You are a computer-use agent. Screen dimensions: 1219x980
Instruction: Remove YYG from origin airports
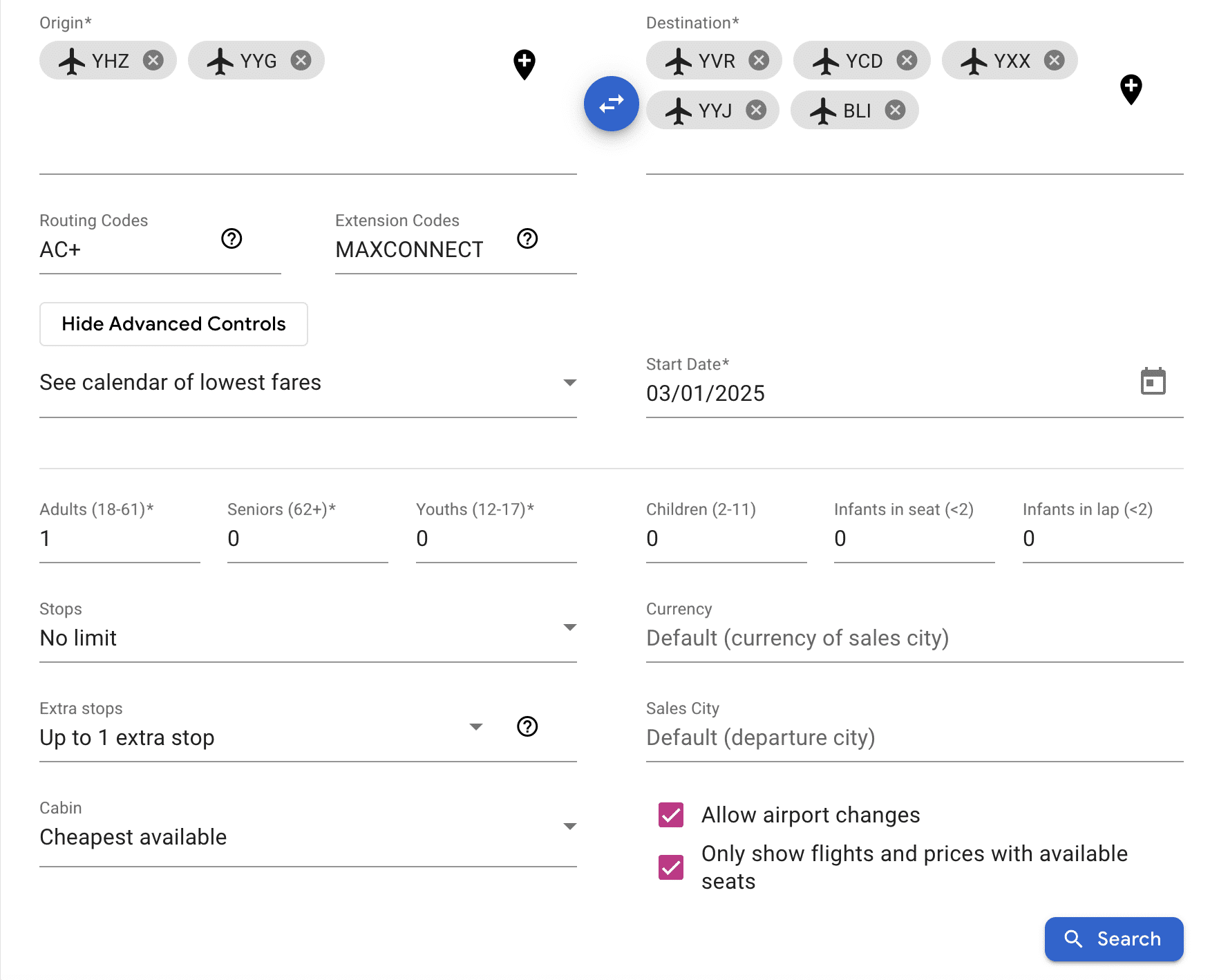coord(301,61)
